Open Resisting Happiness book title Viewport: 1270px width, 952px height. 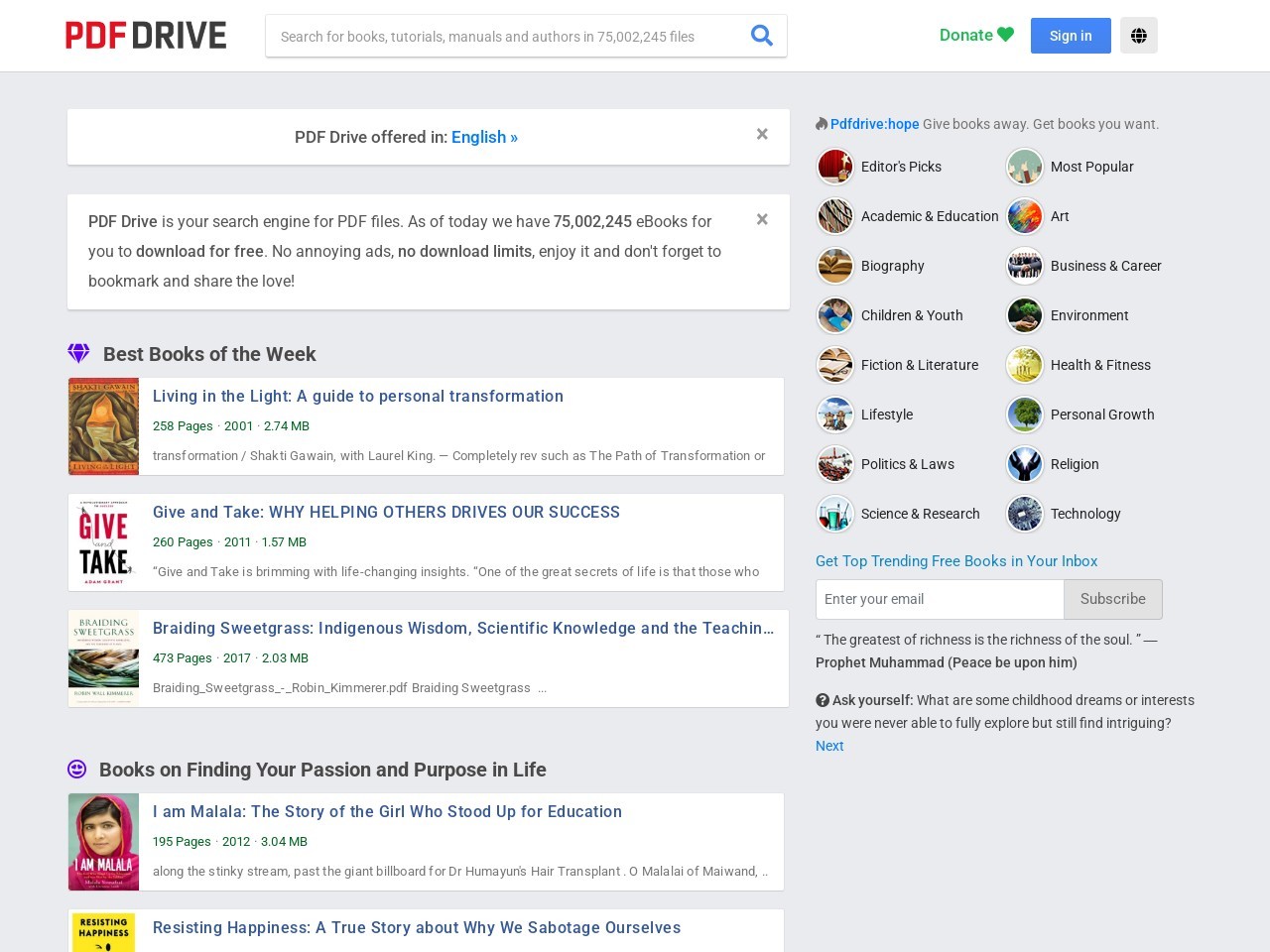pos(417,927)
